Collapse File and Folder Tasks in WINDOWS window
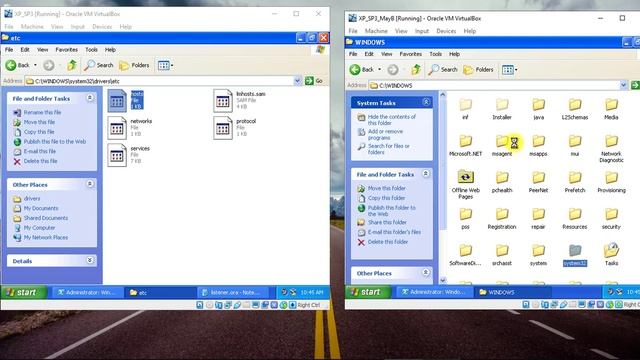Viewport: 640px width, 360px height. point(426,174)
